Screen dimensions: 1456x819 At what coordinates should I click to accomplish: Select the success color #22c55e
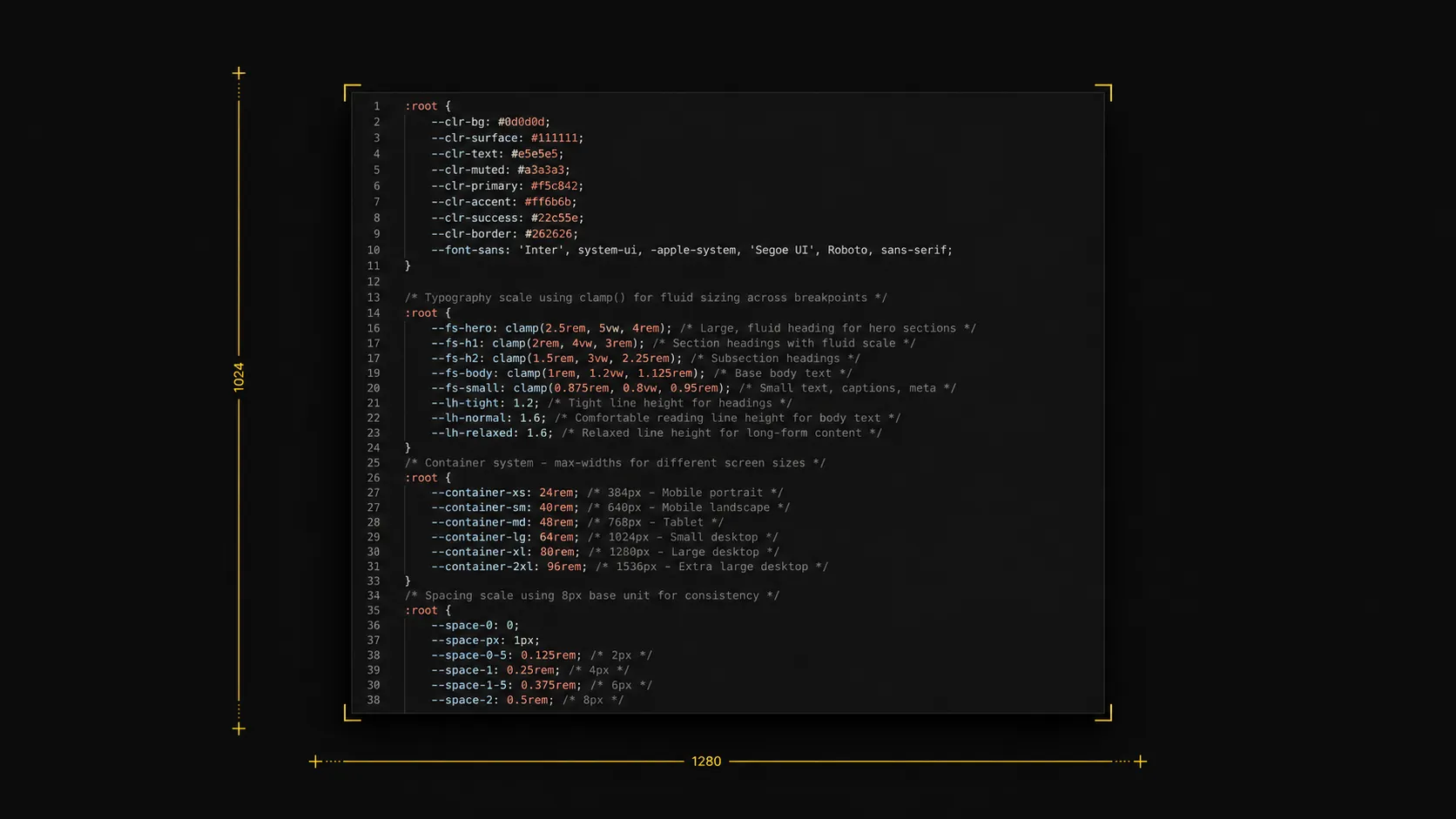(554, 218)
